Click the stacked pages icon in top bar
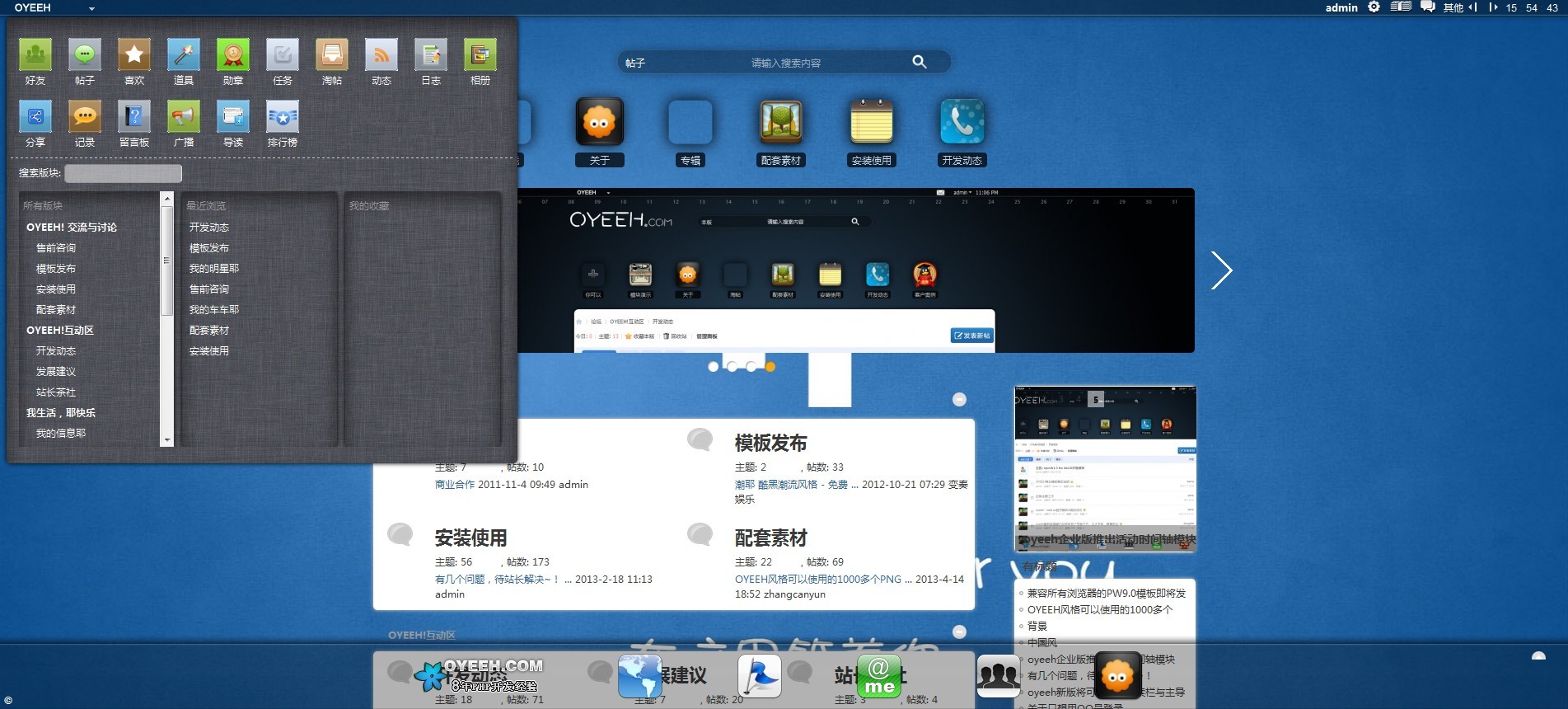 (1401, 7)
